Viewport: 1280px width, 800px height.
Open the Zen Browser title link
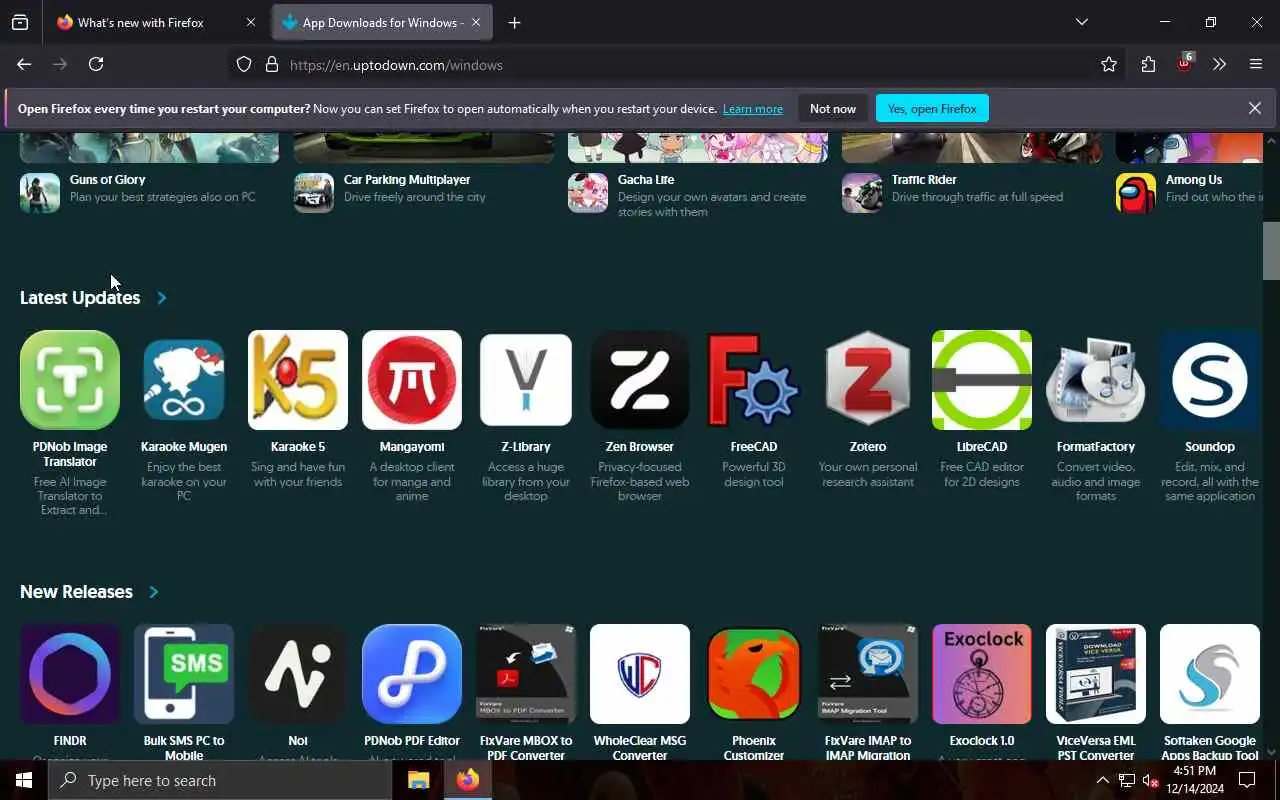tap(640, 447)
